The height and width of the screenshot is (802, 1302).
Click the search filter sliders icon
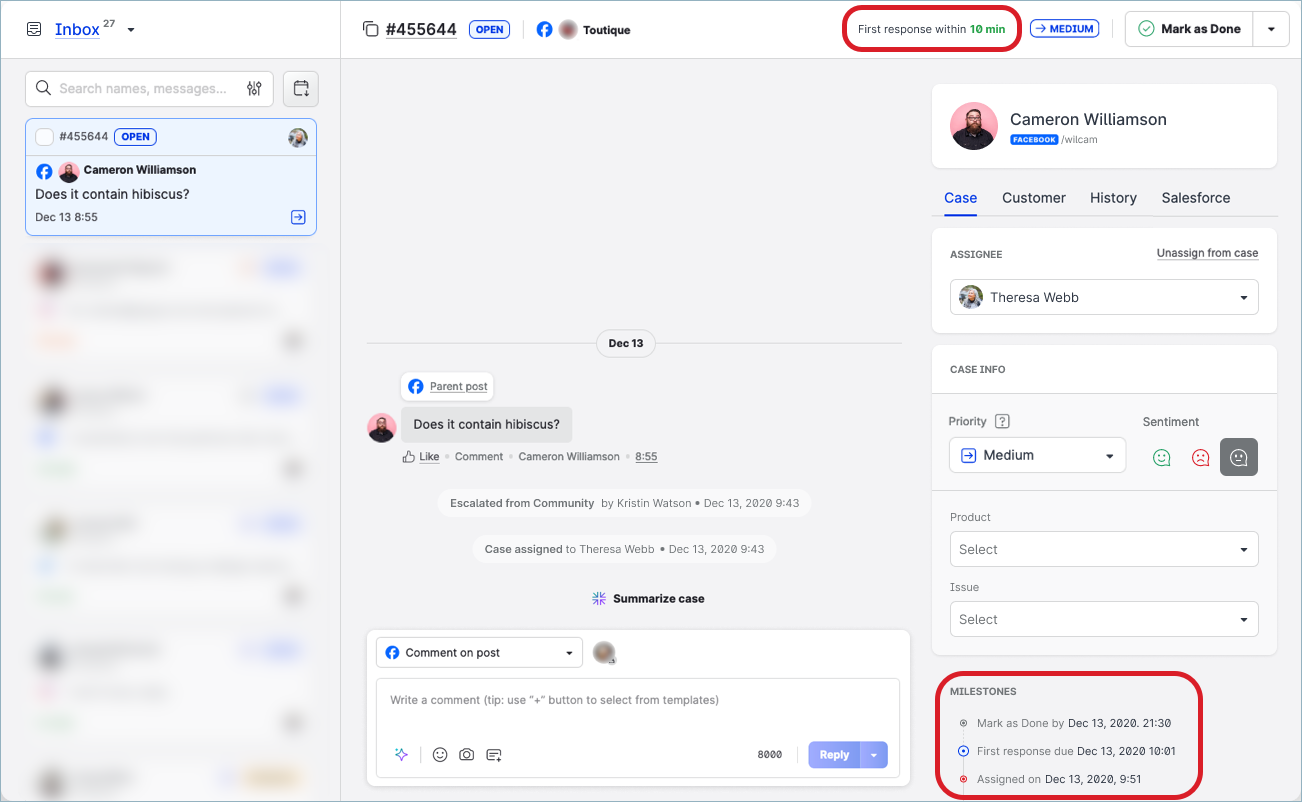click(255, 88)
